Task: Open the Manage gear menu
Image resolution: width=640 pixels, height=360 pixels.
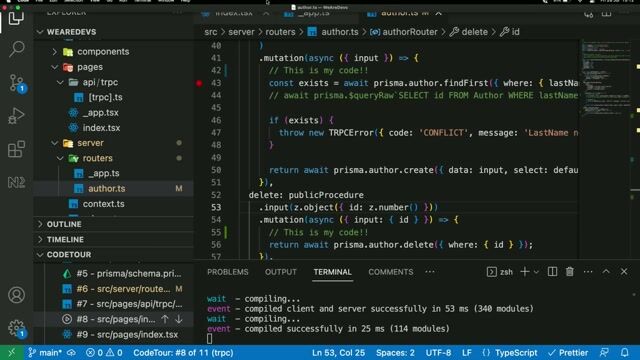Action: (x=17, y=328)
